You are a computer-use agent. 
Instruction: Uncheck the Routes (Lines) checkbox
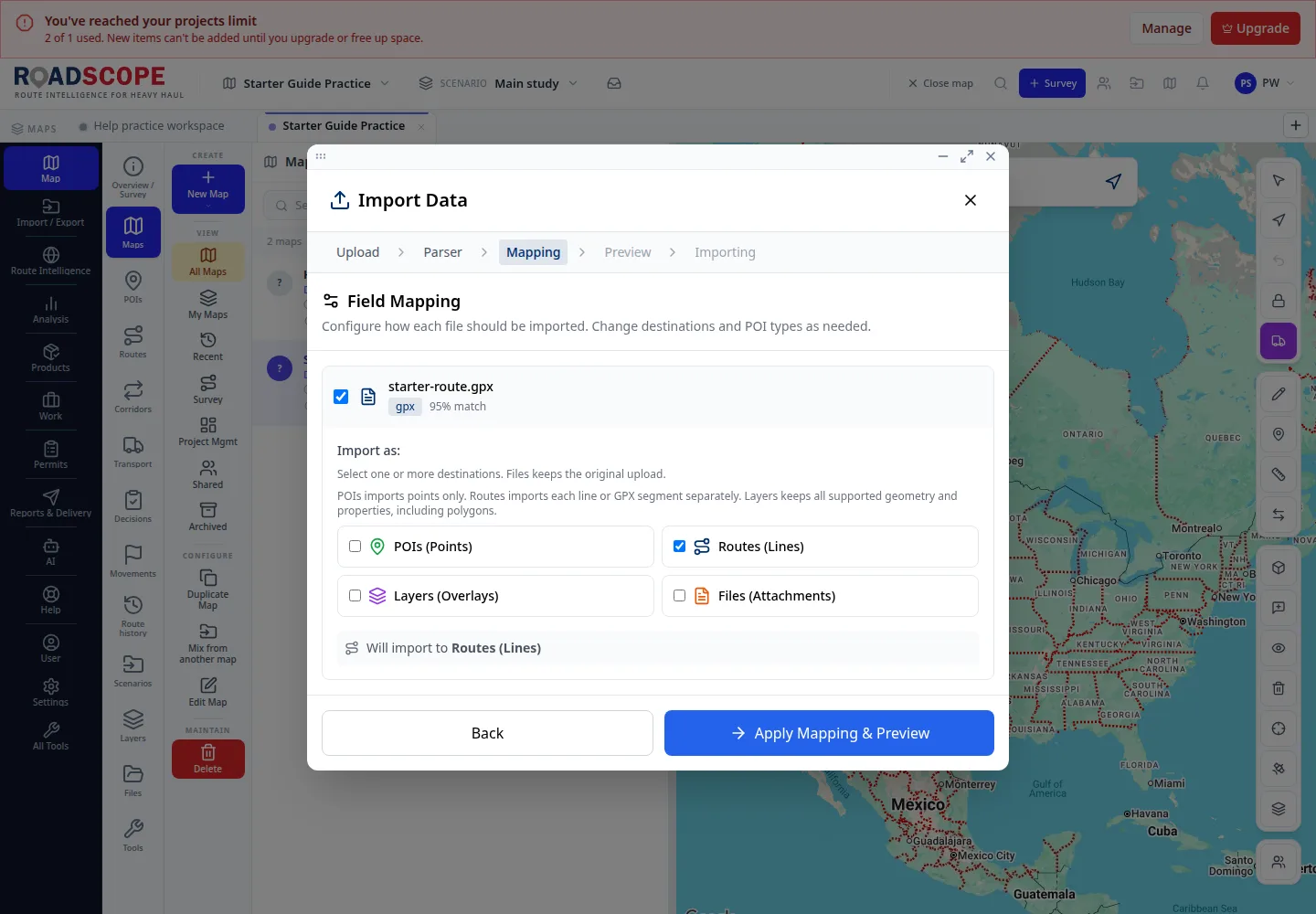[679, 547]
